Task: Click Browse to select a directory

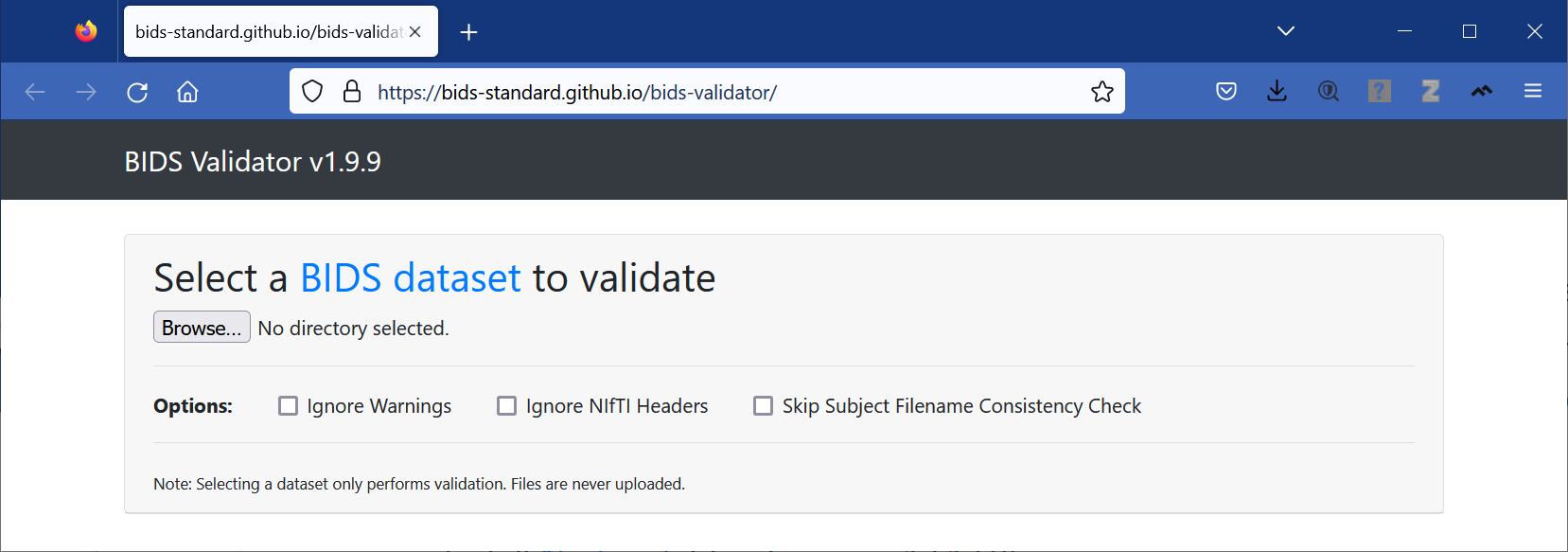Action: pos(202,328)
